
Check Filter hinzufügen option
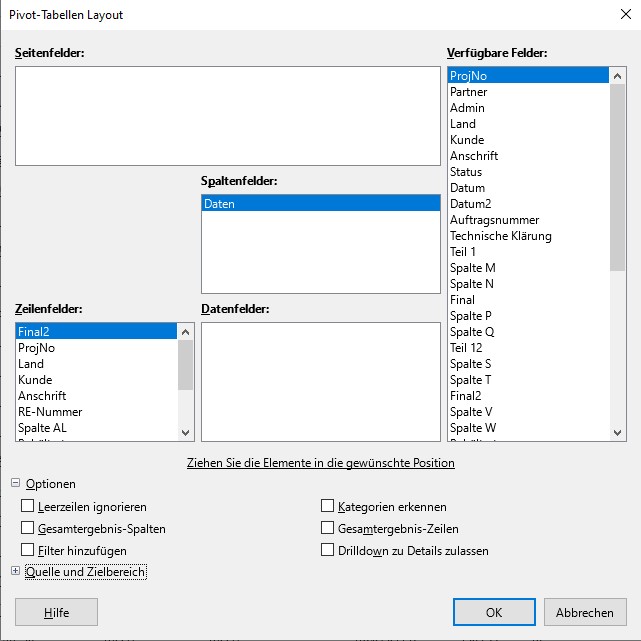click(27, 550)
